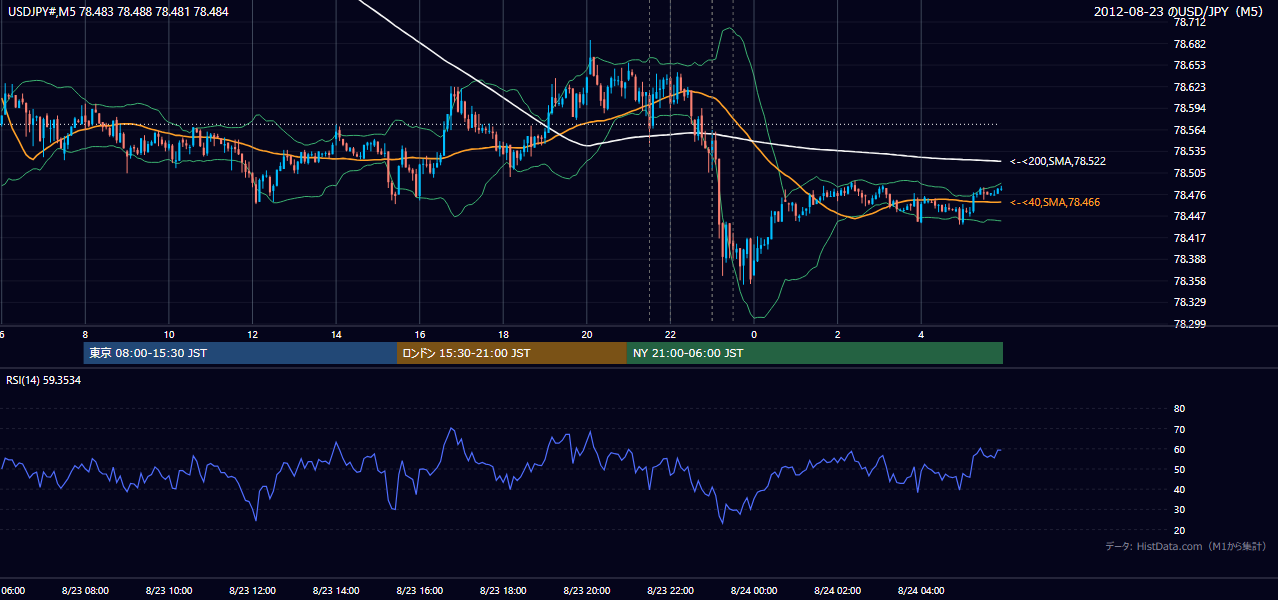The width and height of the screenshot is (1278, 600).
Task: Click price axis label 78.623
Action: (1189, 87)
